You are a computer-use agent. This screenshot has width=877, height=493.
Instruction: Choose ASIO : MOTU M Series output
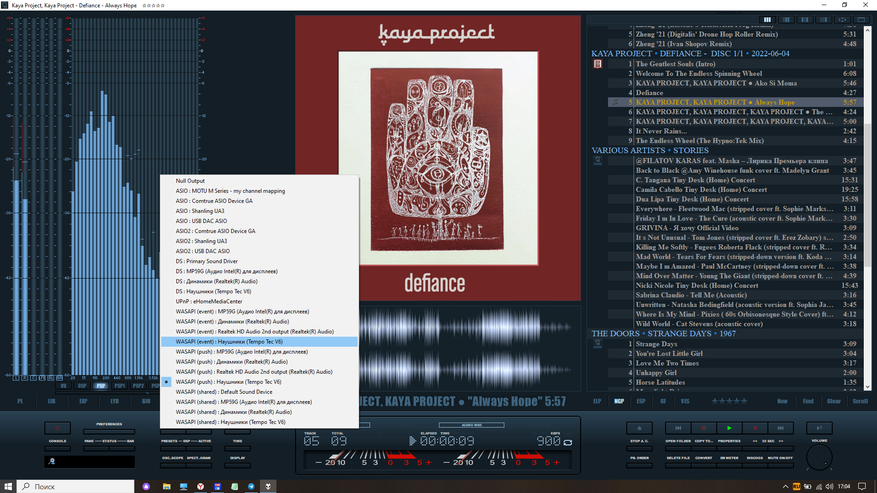coord(259,191)
